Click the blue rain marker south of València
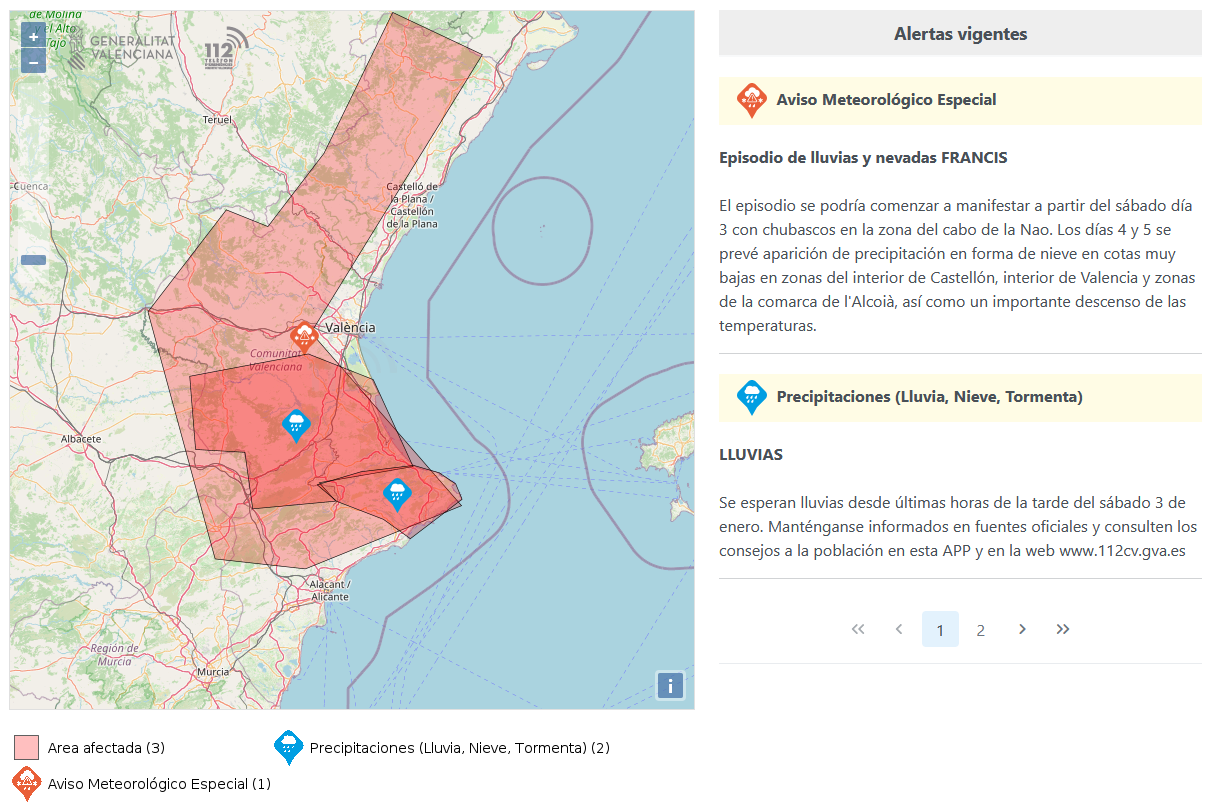The width and height of the screenshot is (1221, 804). 295,425
